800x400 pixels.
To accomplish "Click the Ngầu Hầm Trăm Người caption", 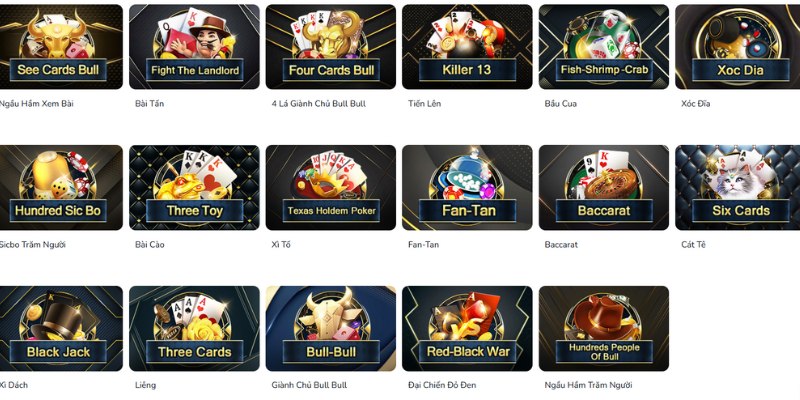I will click(x=588, y=385).
